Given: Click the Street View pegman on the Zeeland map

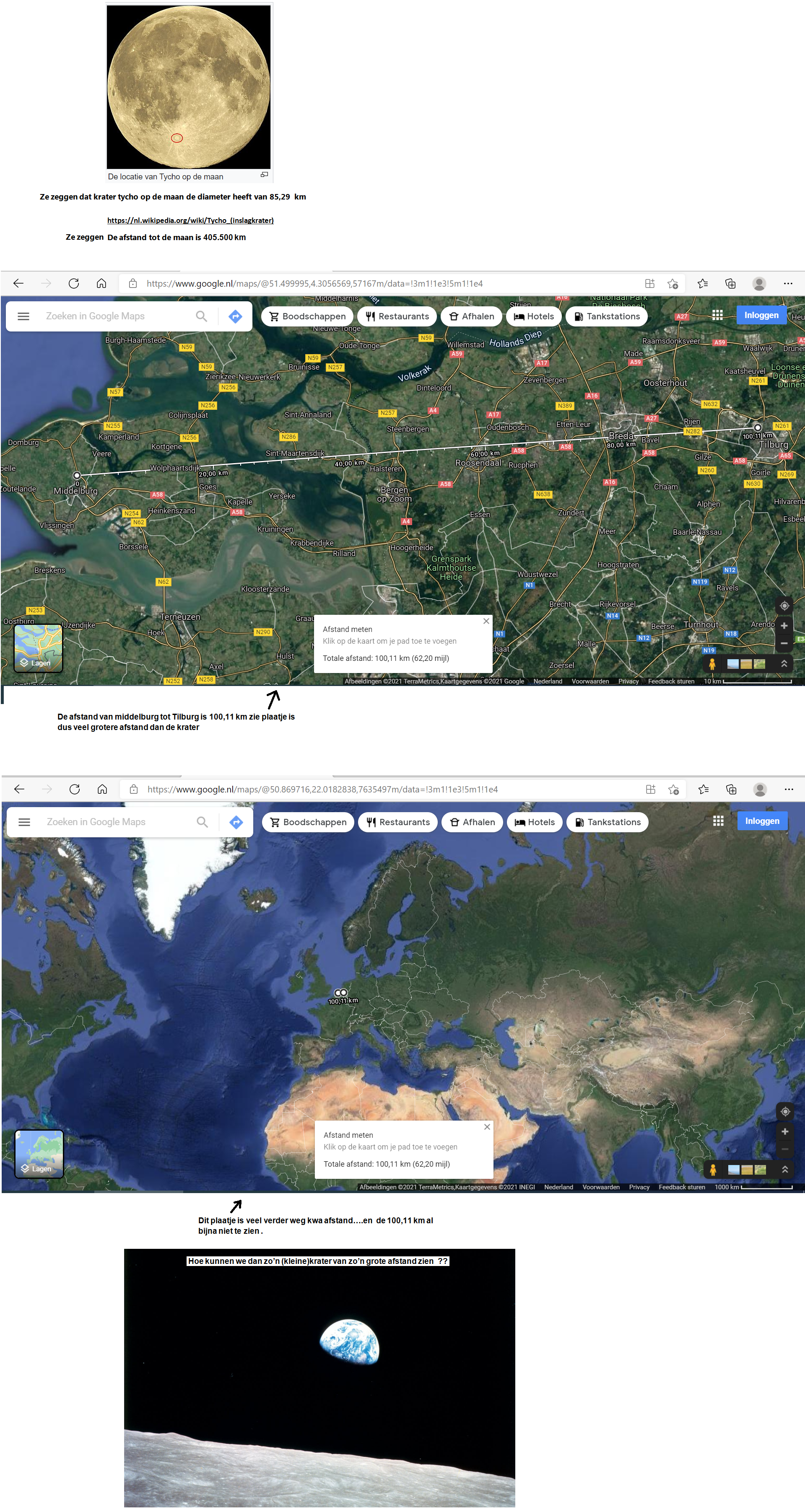Looking at the screenshot, I should pos(712,664).
